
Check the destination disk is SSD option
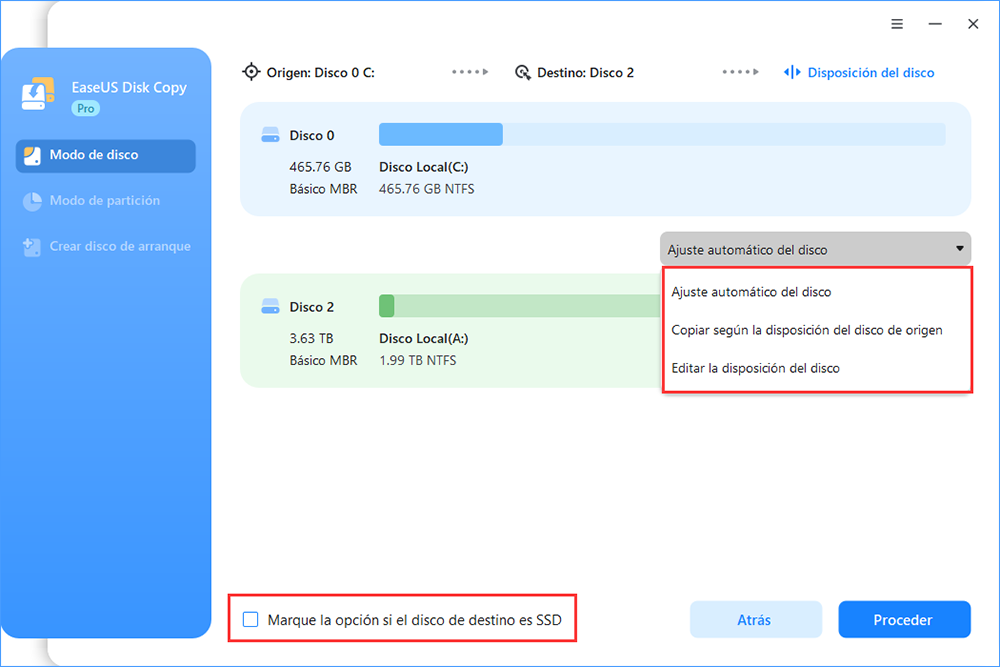click(x=251, y=619)
